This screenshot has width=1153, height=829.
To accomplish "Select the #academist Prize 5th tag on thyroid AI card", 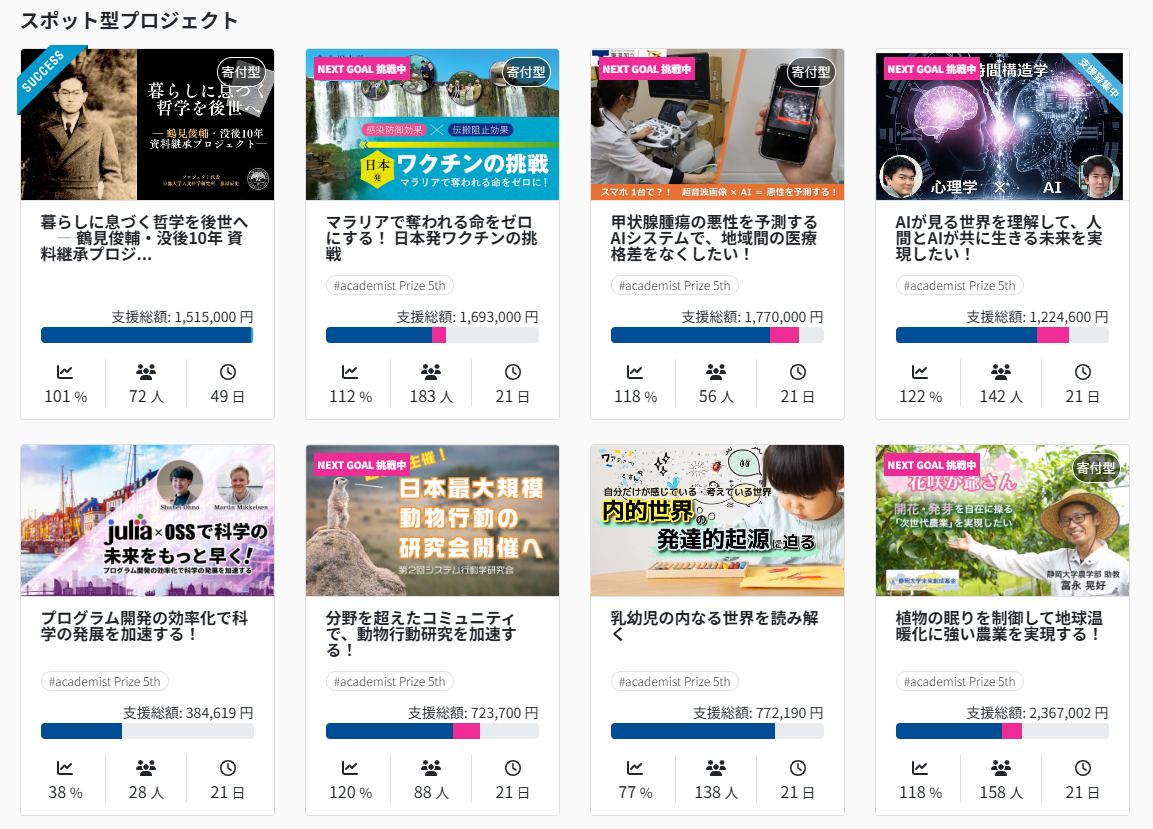I will coord(674,285).
